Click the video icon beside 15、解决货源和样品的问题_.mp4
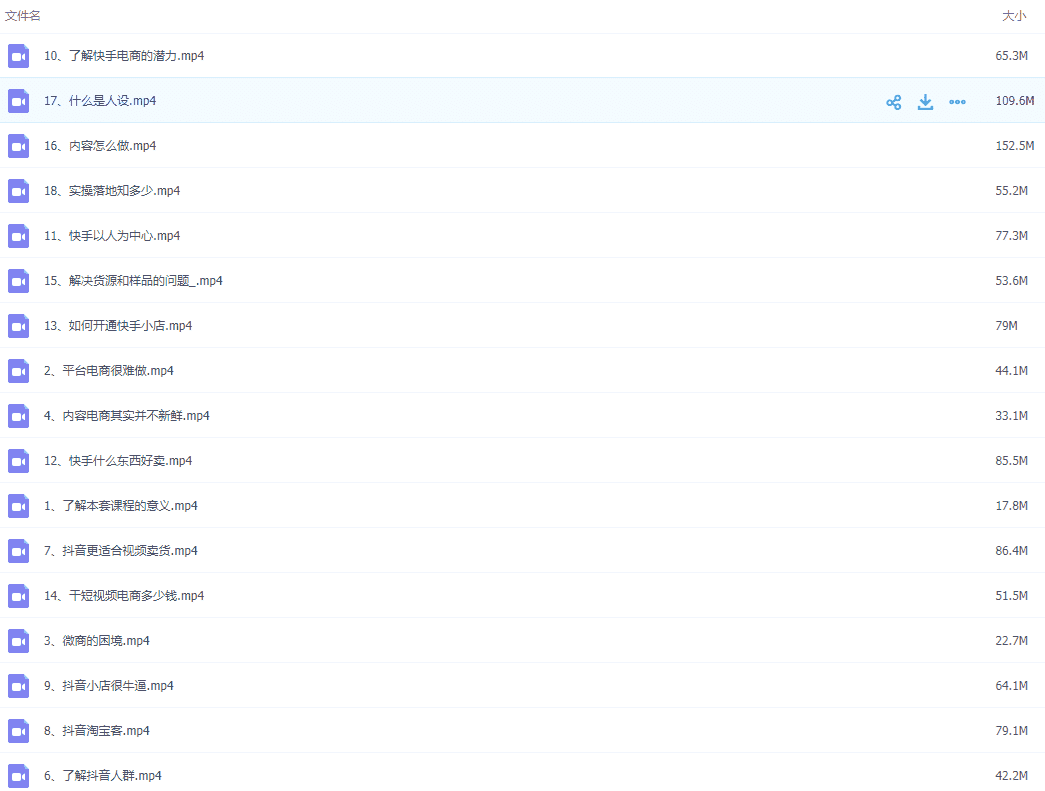 click(x=19, y=281)
